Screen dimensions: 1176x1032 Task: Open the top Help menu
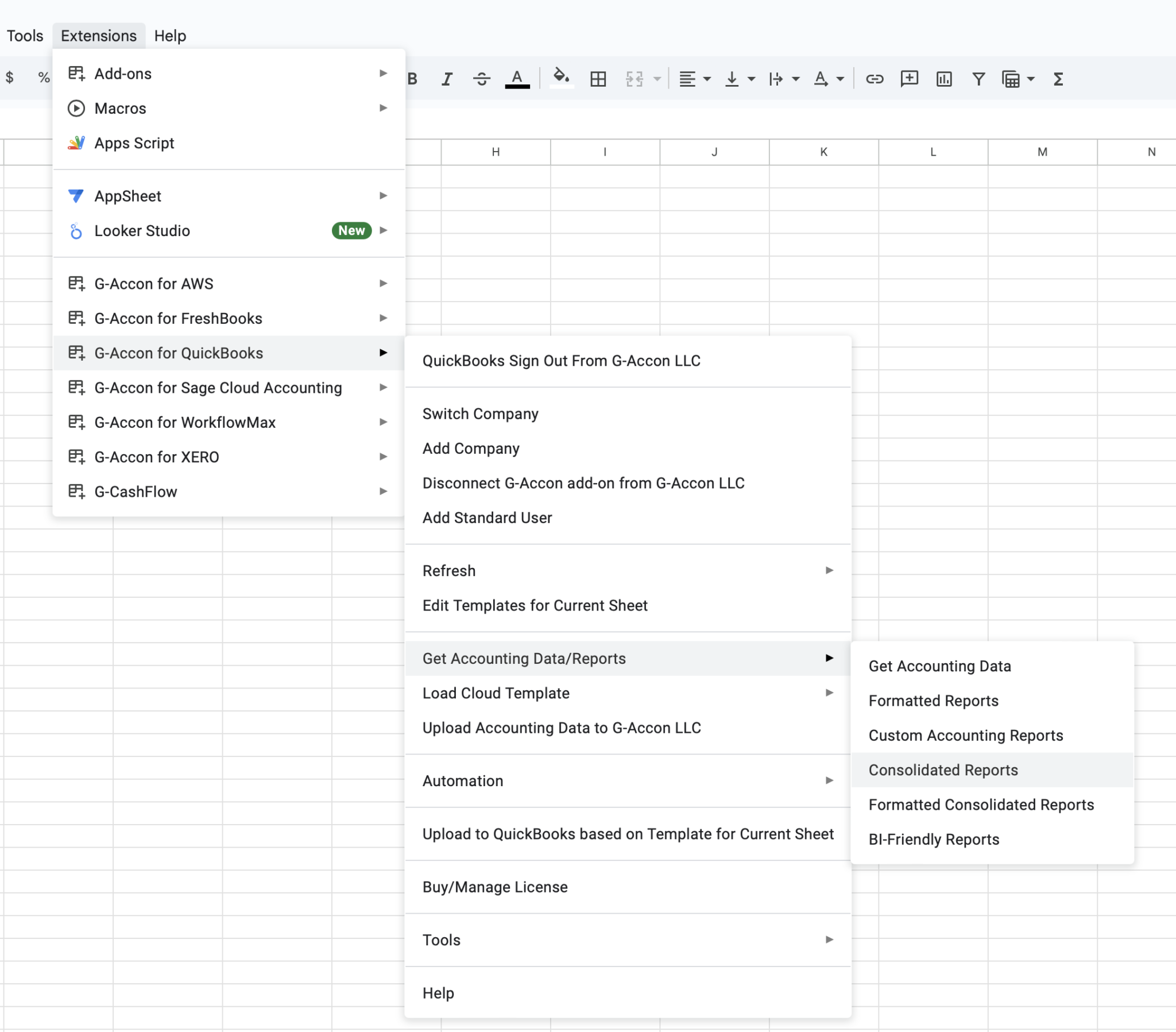[170, 36]
